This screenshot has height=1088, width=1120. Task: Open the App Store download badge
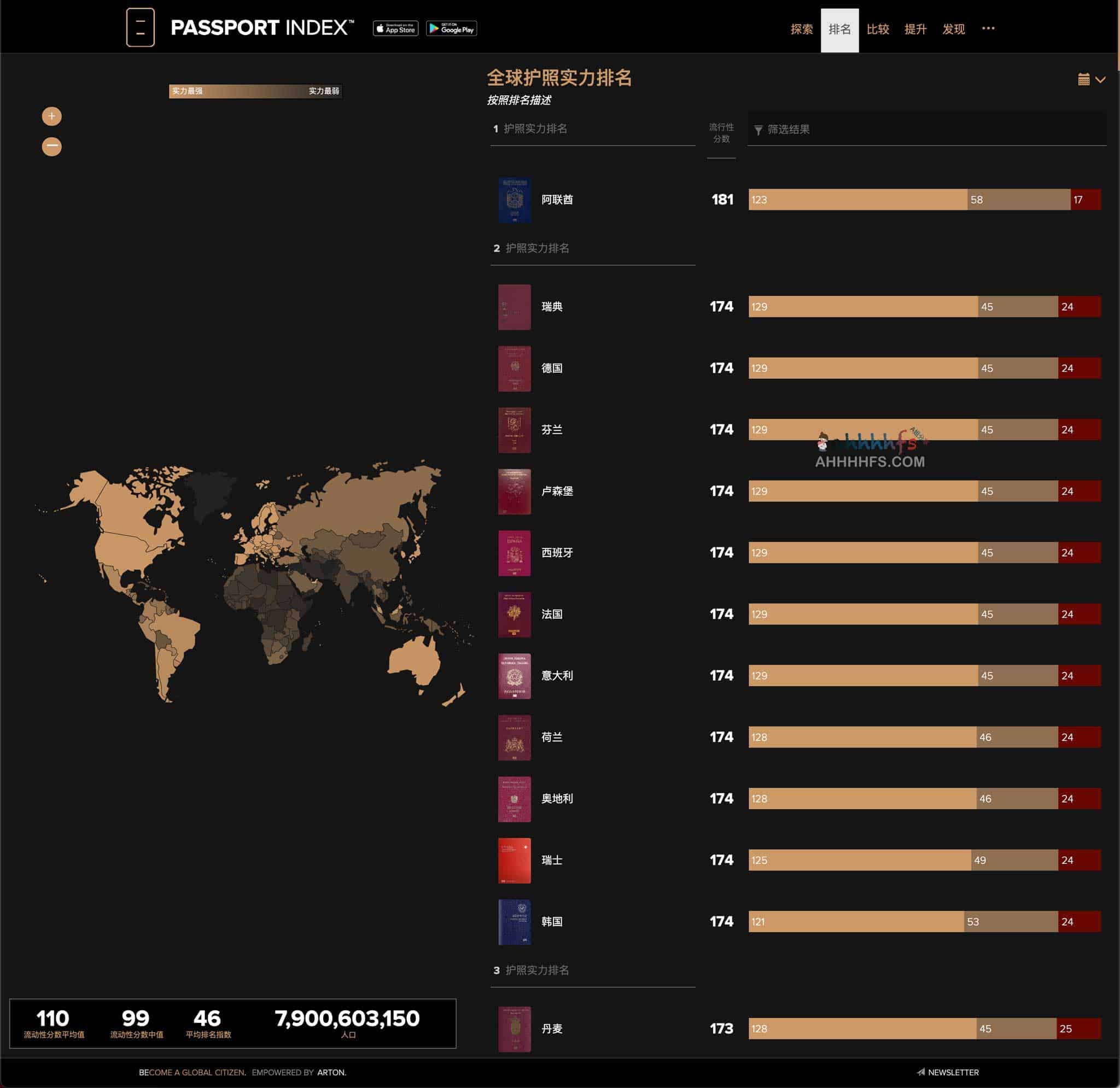click(395, 28)
